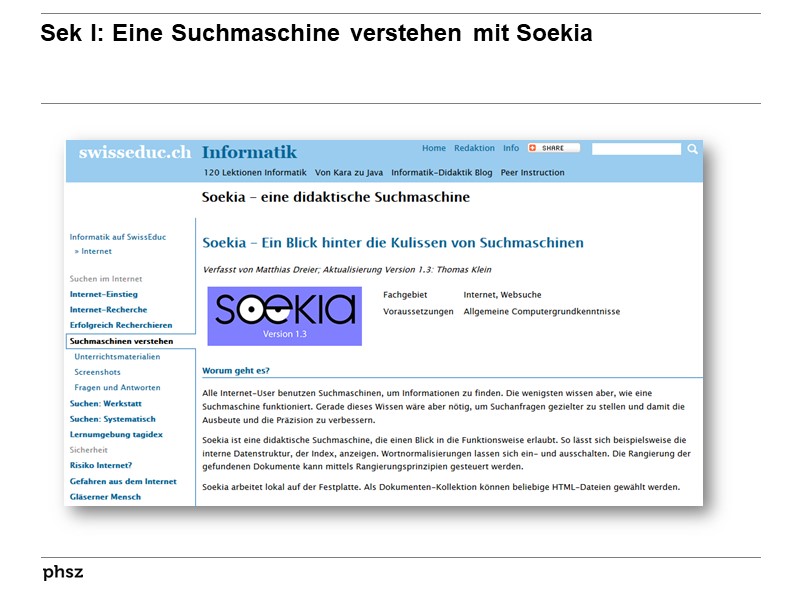800x600 pixels.
Task: Select Von Kara zu Java
Action: click(352, 172)
